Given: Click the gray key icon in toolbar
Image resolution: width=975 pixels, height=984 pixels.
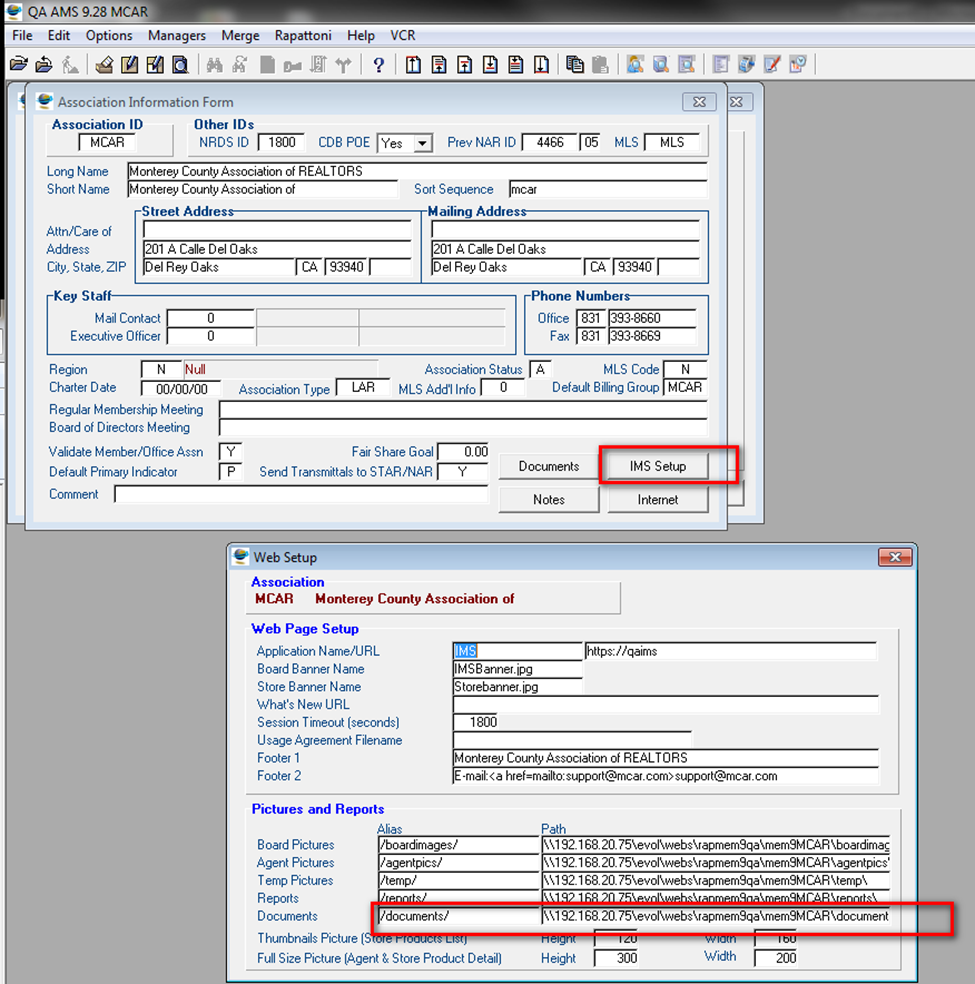Looking at the screenshot, I should pos(292,65).
